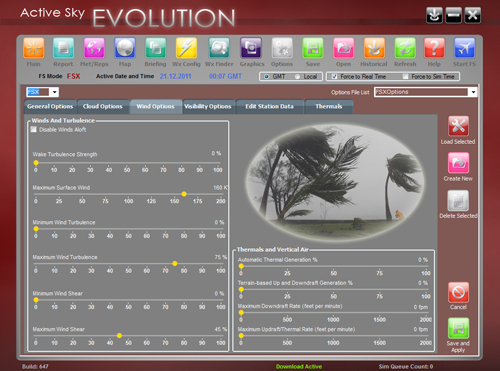Screen dimensions: 500x371
Task: Check Disable Winds Aloft
Action: point(33,129)
